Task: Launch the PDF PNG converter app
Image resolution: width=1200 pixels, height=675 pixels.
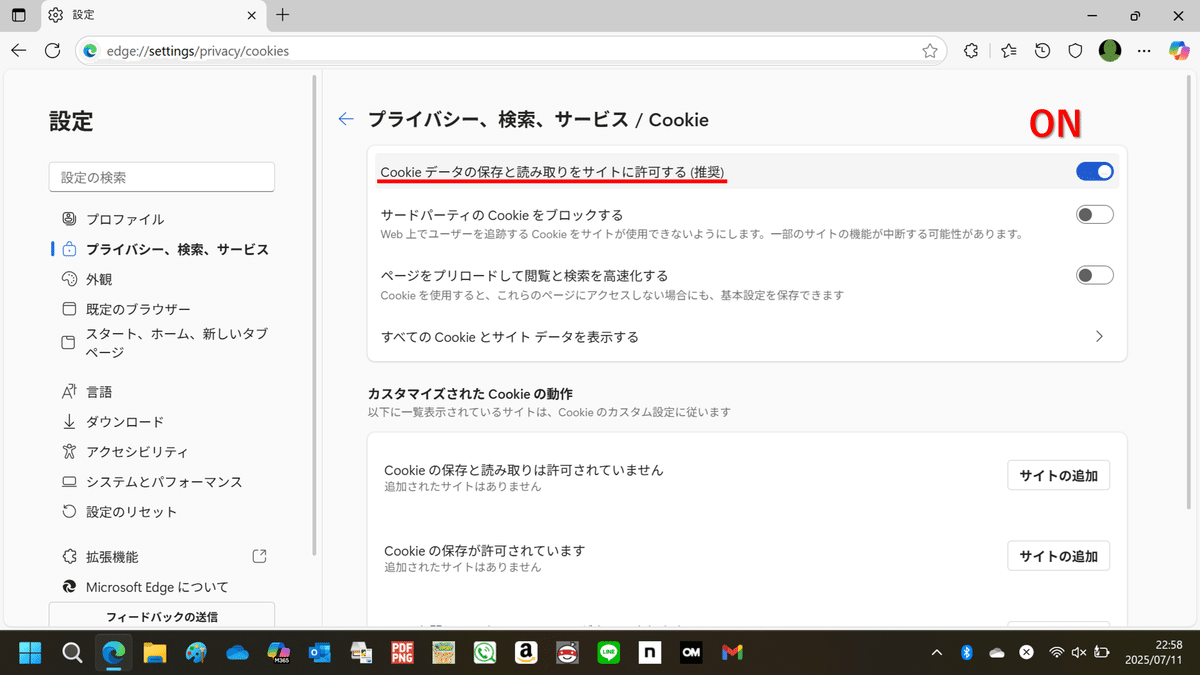Action: point(402,652)
